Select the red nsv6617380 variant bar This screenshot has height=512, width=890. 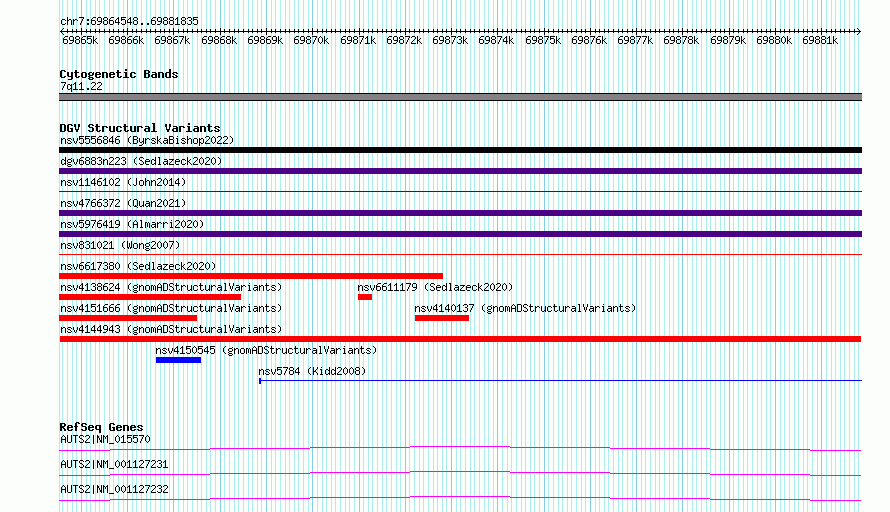tap(251, 276)
